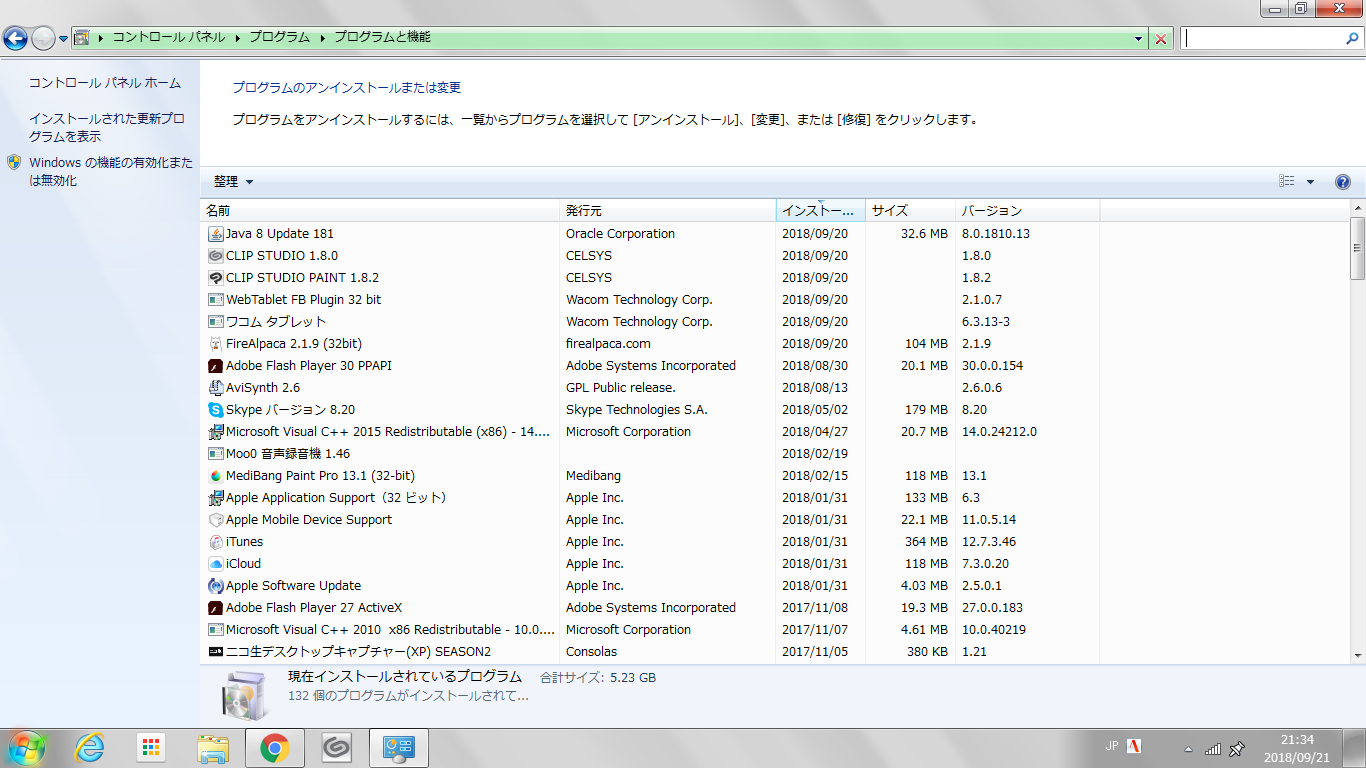
Task: Click the control panel search field
Action: [x=1264, y=38]
